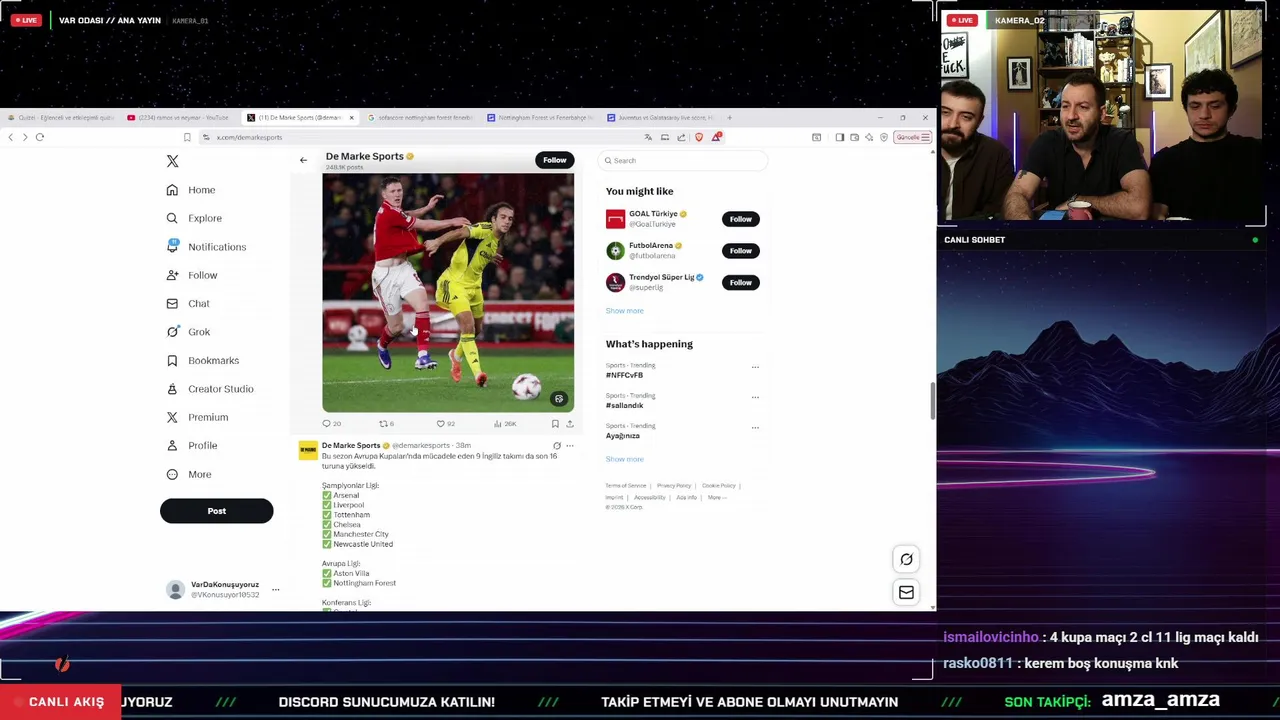Open More menu in X sidebar
Image resolution: width=1280 pixels, height=720 pixels.
(x=189, y=474)
